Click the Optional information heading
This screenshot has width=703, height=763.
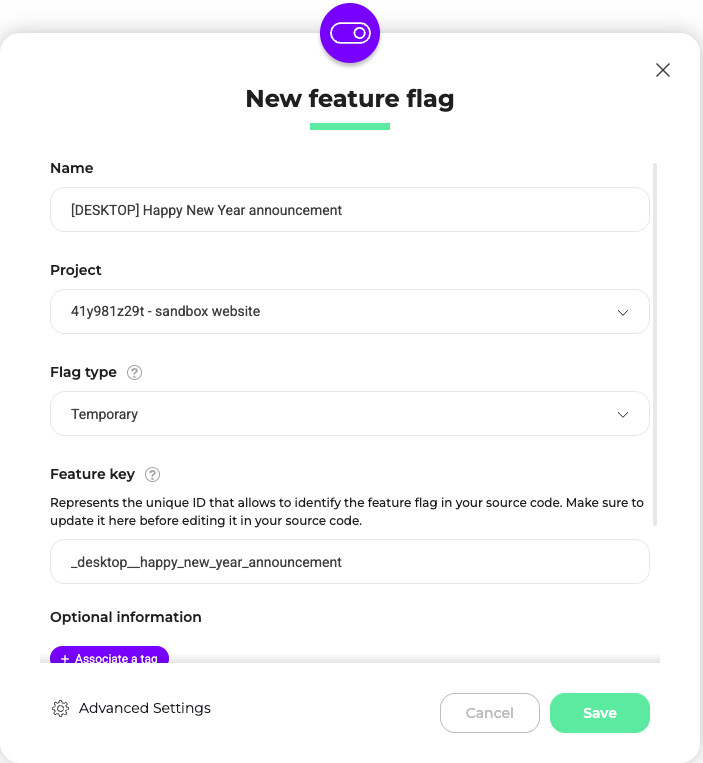pos(126,617)
